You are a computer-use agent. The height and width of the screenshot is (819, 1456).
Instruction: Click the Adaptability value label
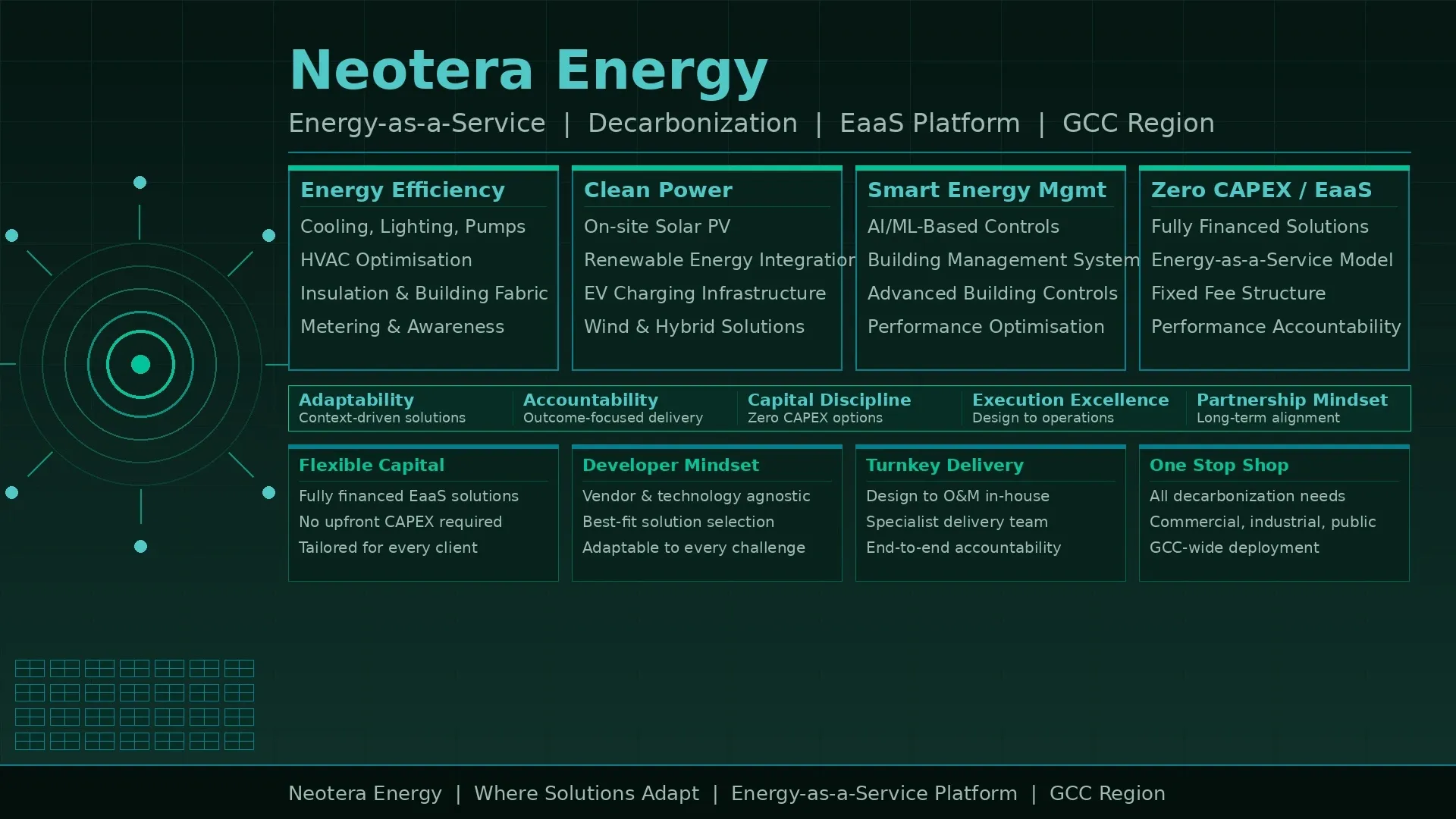click(x=356, y=400)
